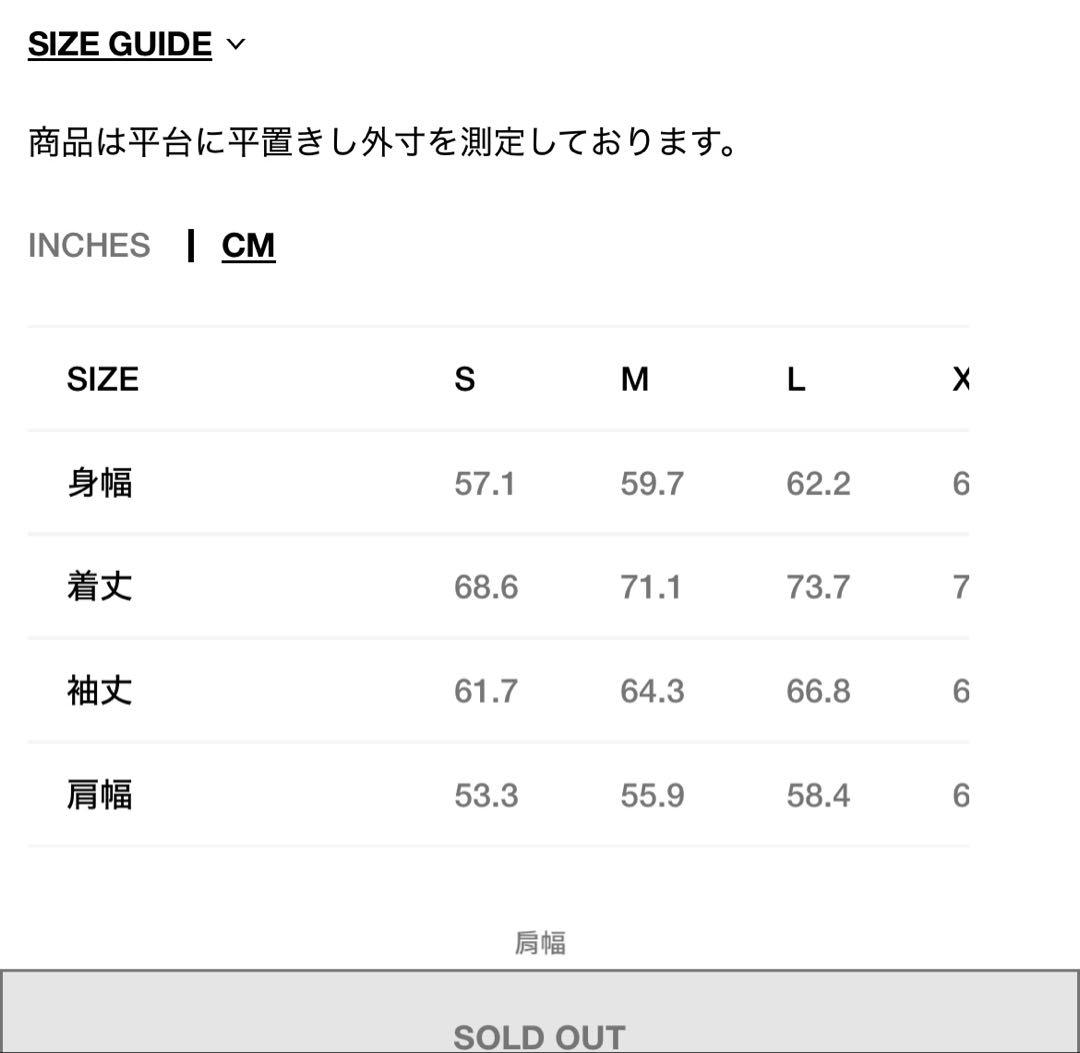This screenshot has height=1053, width=1080.
Task: Collapse the SIZE GUIDE section
Action: tap(120, 43)
